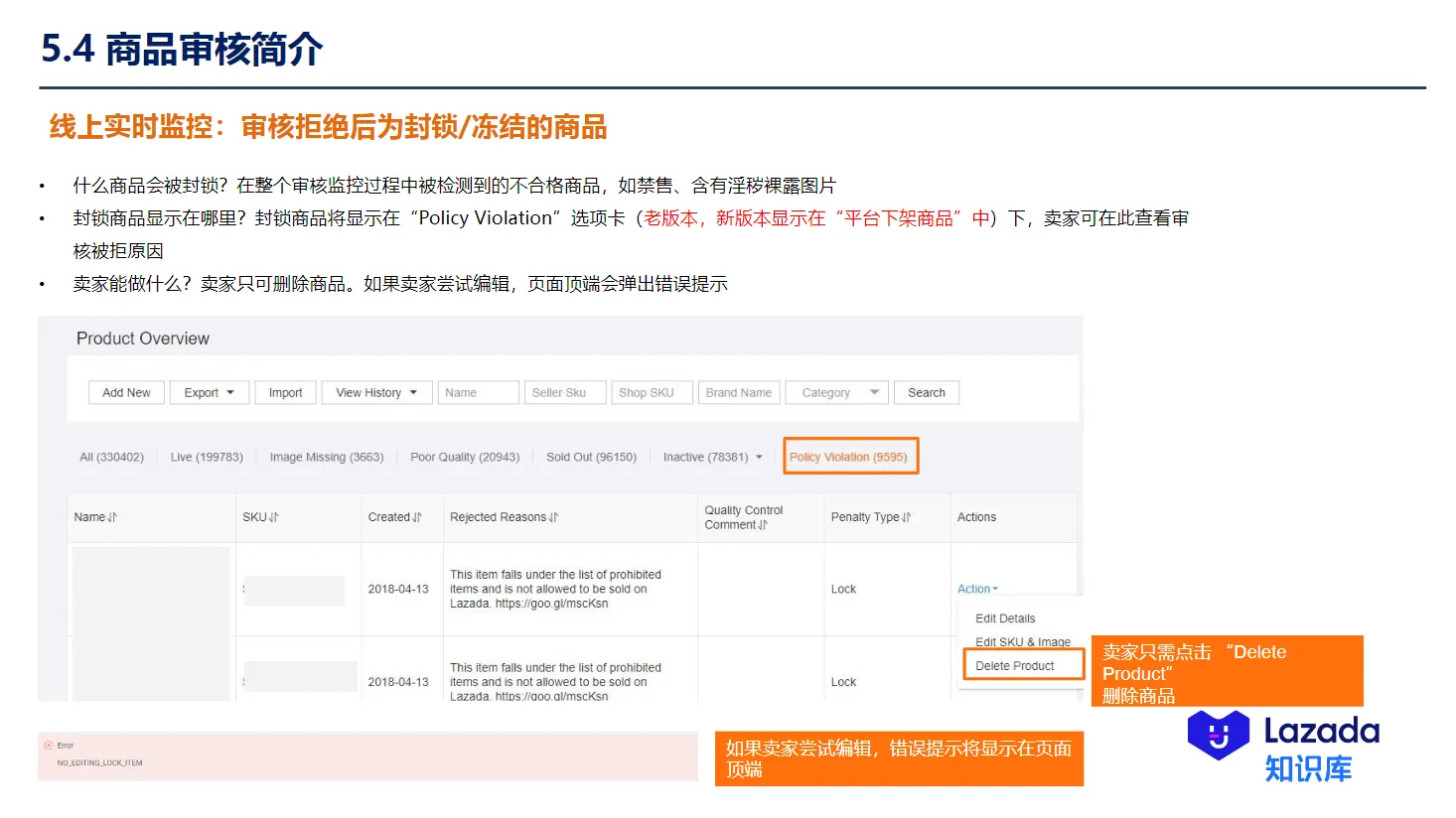Sort the table by SKU
This screenshot has width=1456, height=818.
coord(261,517)
